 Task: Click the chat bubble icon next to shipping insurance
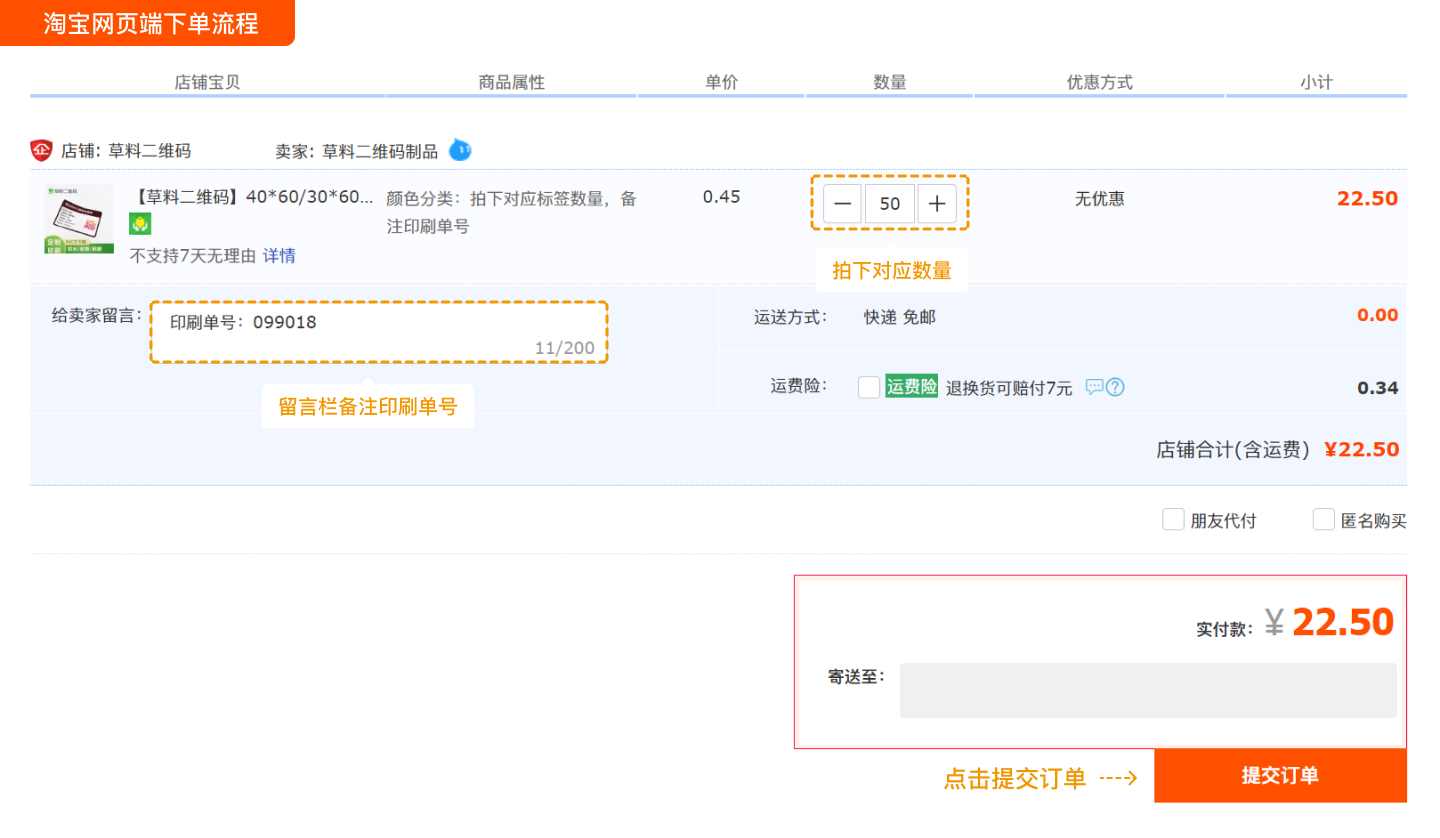point(1096,387)
